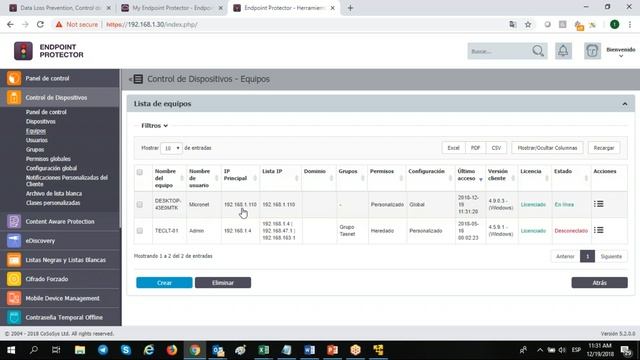Sort by Licencia column
This screenshot has height=360, width=640.
pyautogui.click(x=534, y=175)
